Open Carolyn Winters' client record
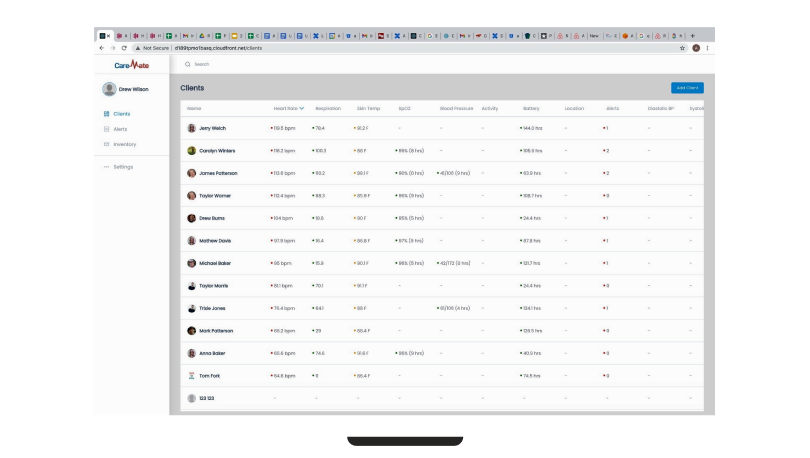 [217, 151]
